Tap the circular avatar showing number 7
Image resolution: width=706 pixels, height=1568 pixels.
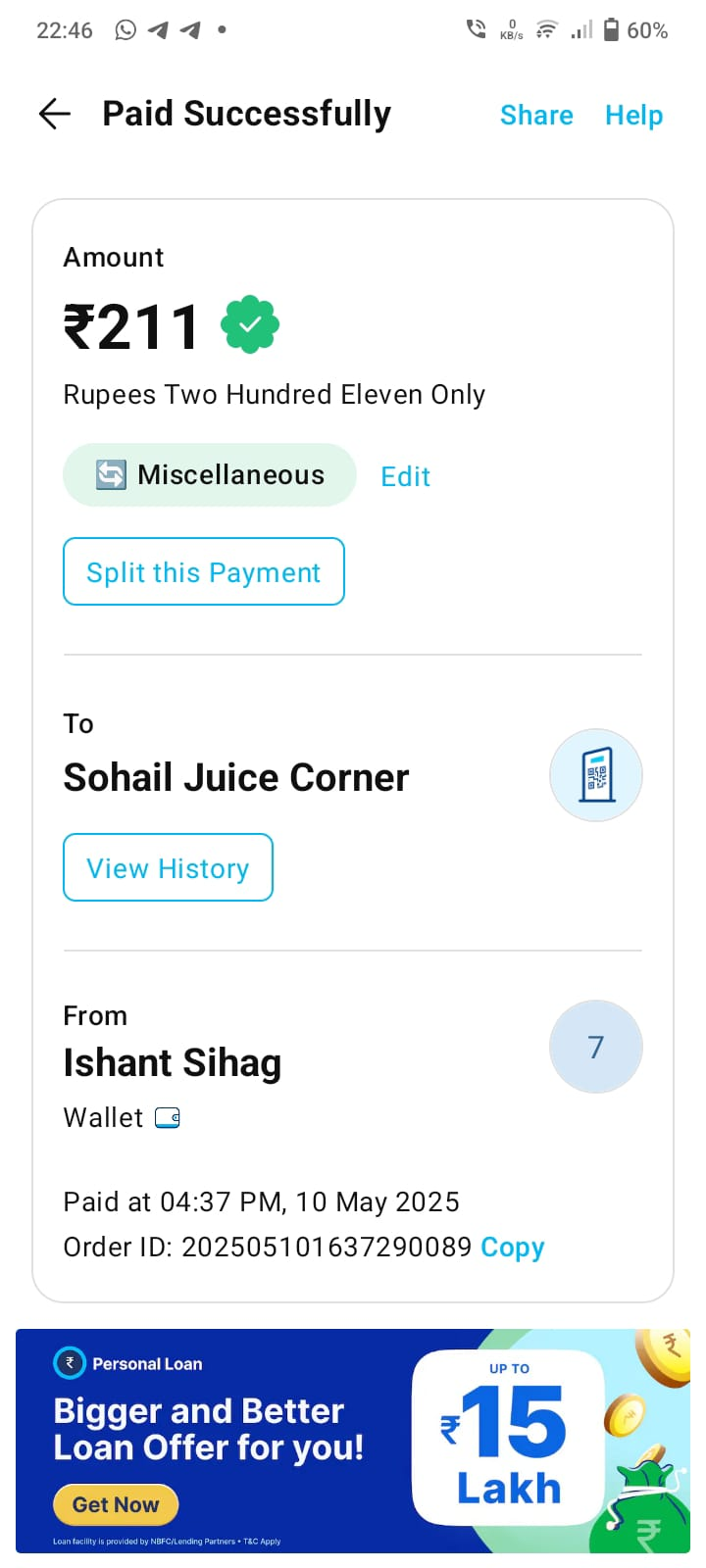[x=596, y=1047]
